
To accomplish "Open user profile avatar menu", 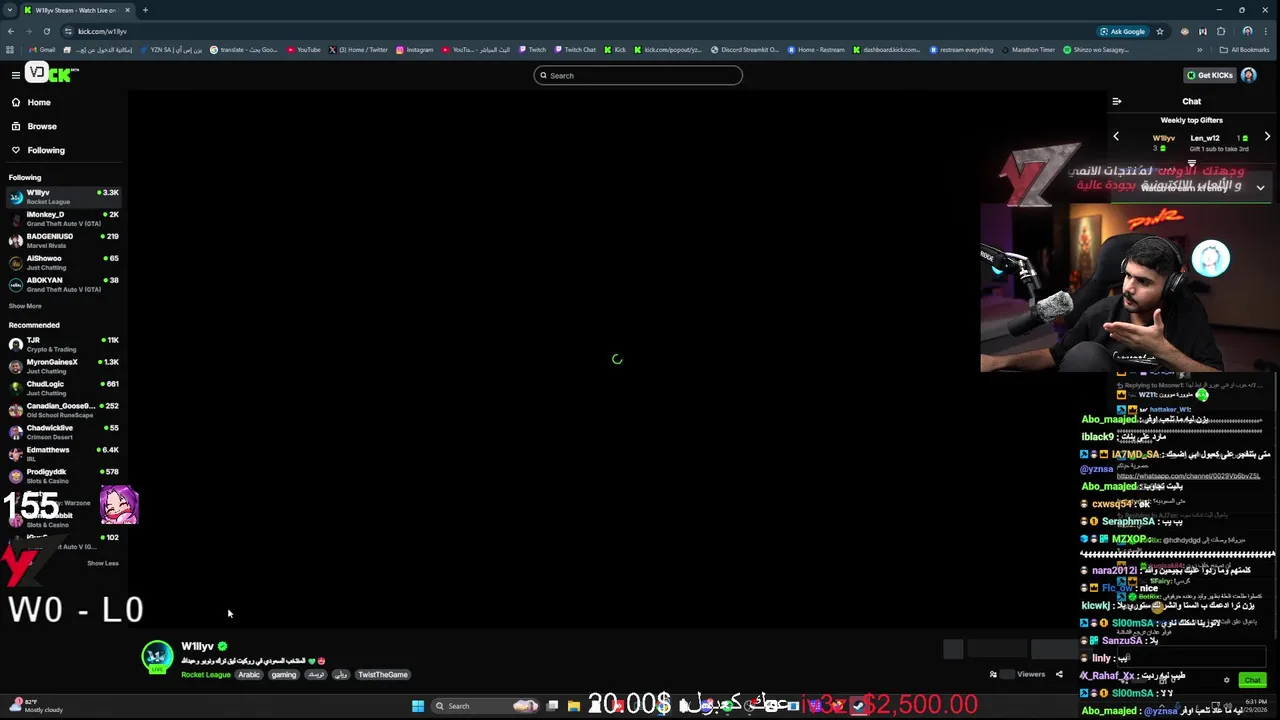I will coord(1249,75).
